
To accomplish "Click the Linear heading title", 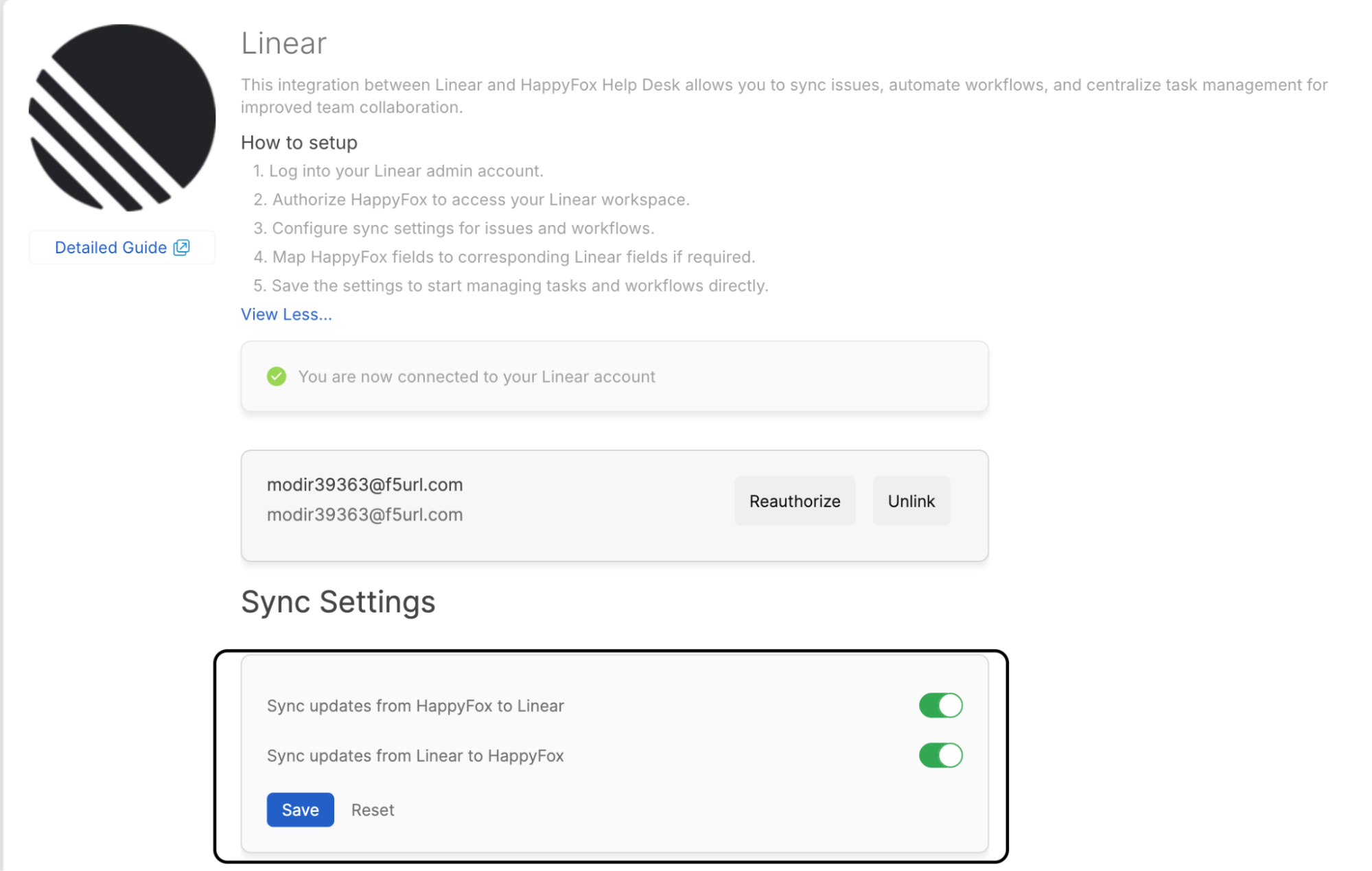I will pyautogui.click(x=283, y=43).
